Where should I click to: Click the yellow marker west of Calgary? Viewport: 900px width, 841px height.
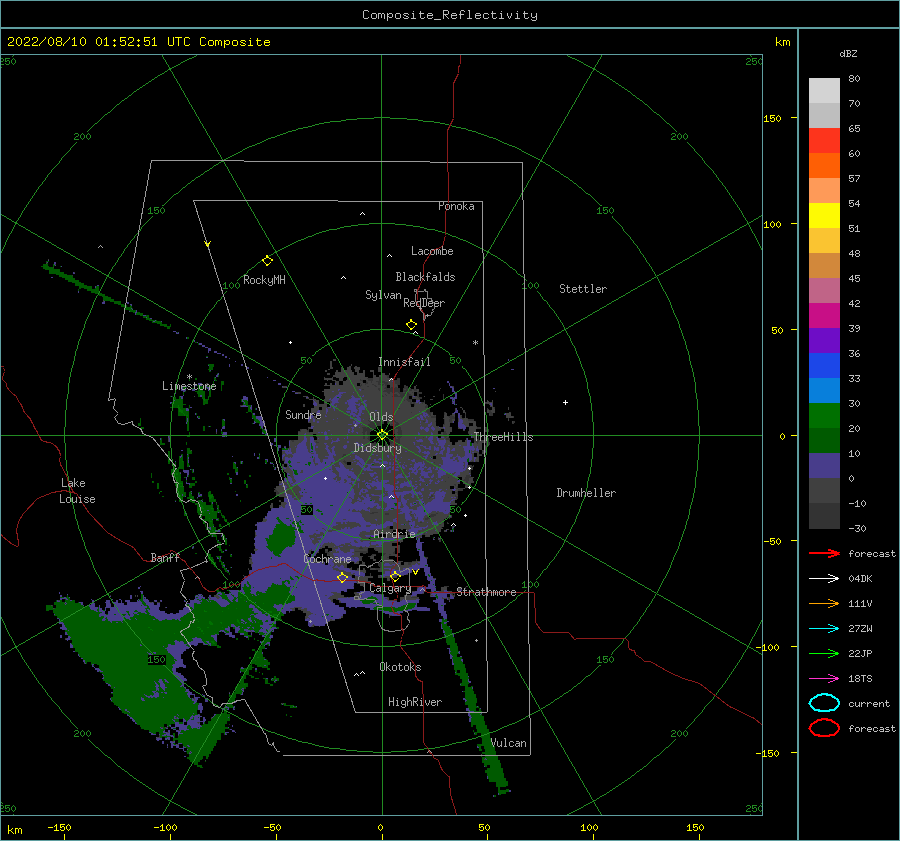click(342, 577)
